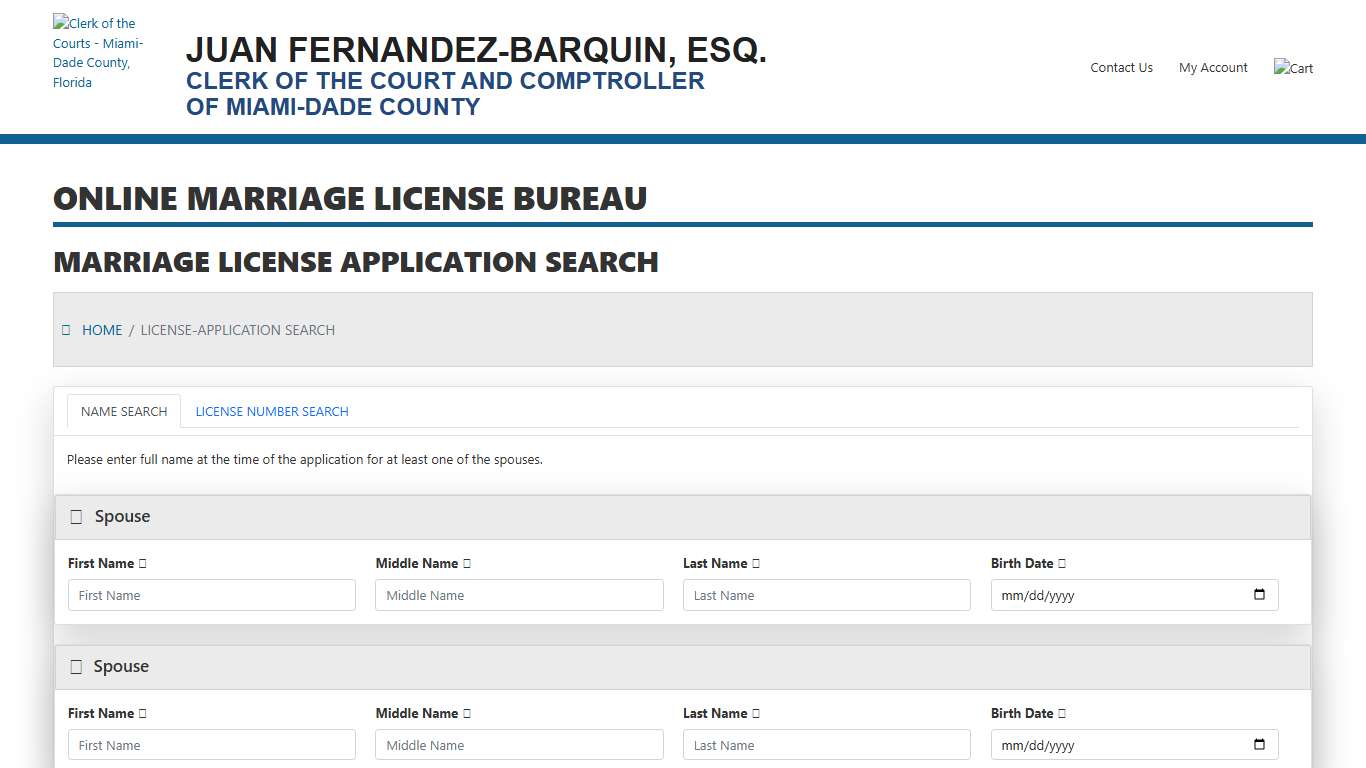Click first spouse First Name input field

point(211,594)
